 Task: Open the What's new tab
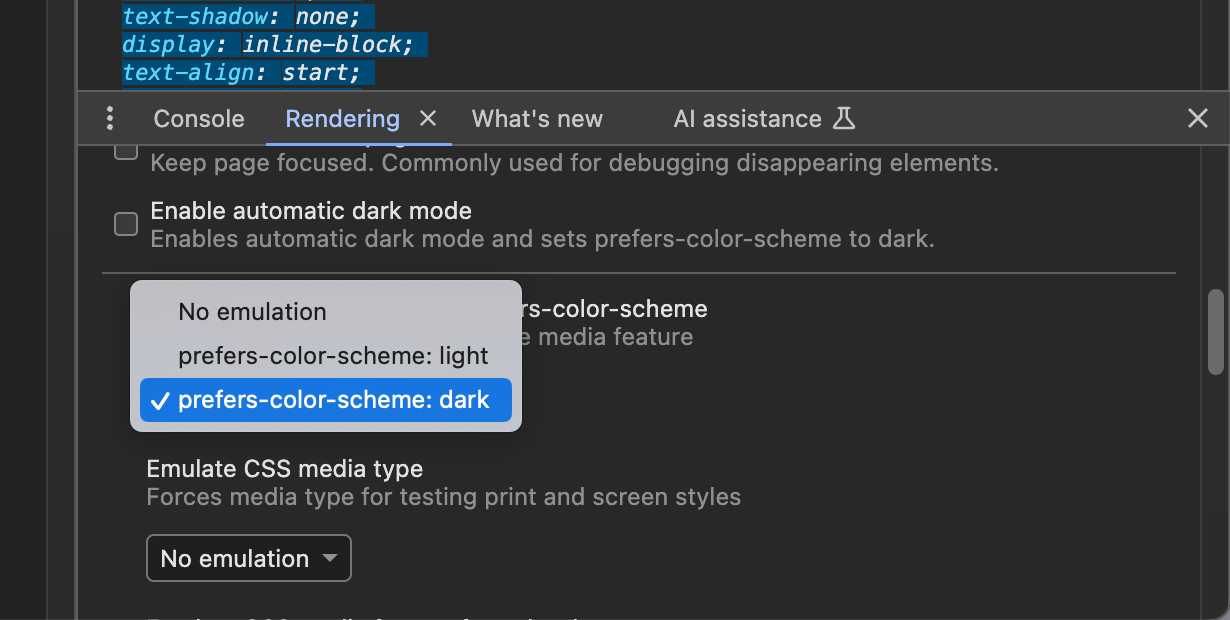coord(537,119)
